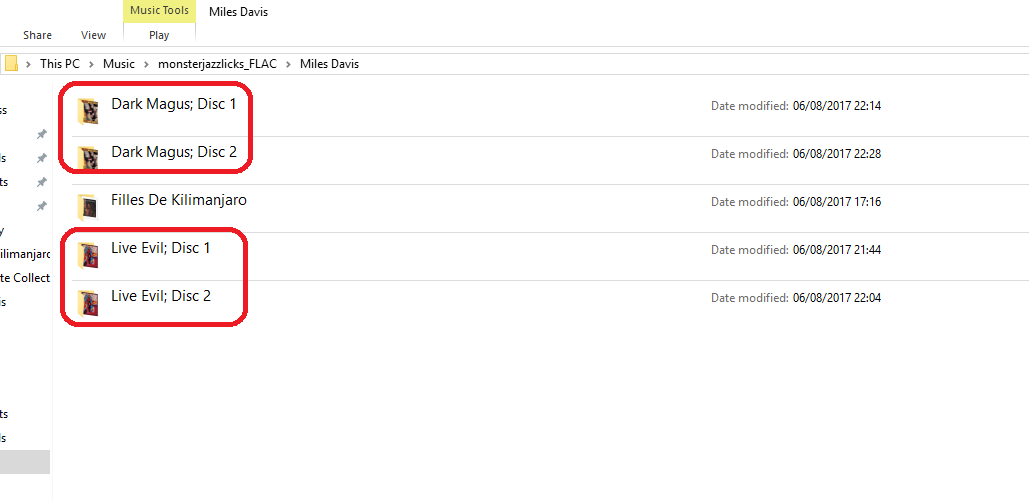Click the topmost pin icon in the sidebar
Screen dimensions: 1029x501
(41, 134)
